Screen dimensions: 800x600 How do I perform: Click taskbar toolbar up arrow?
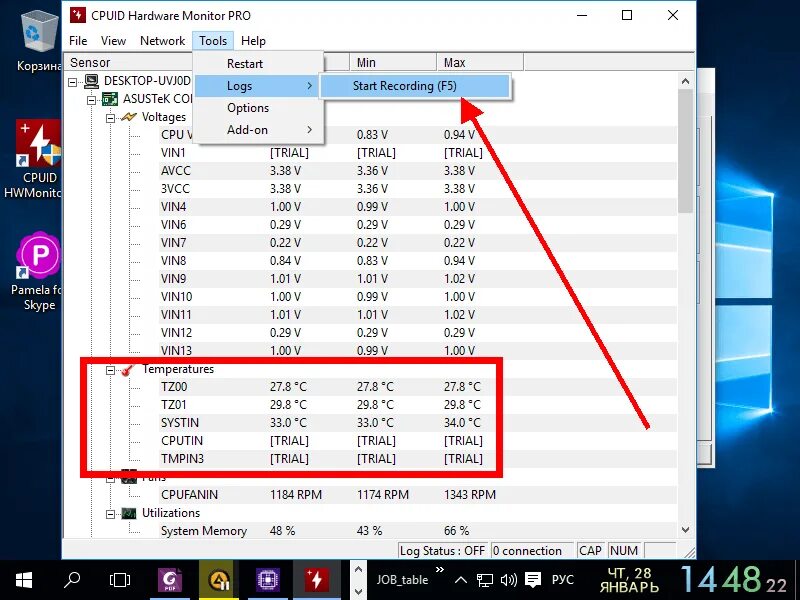tap(358, 569)
